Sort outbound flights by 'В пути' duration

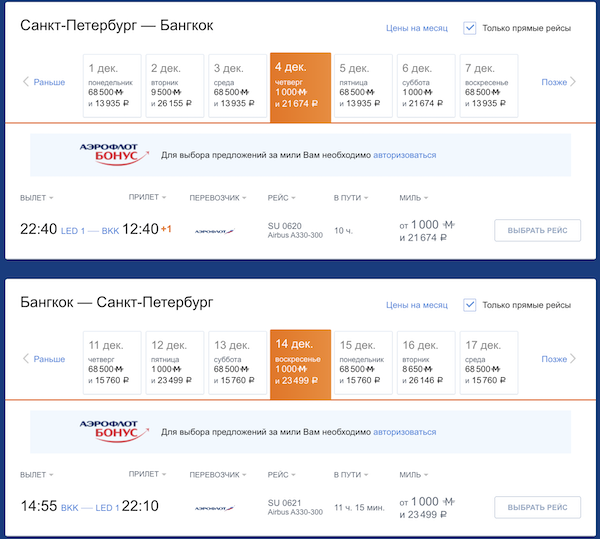pos(350,197)
